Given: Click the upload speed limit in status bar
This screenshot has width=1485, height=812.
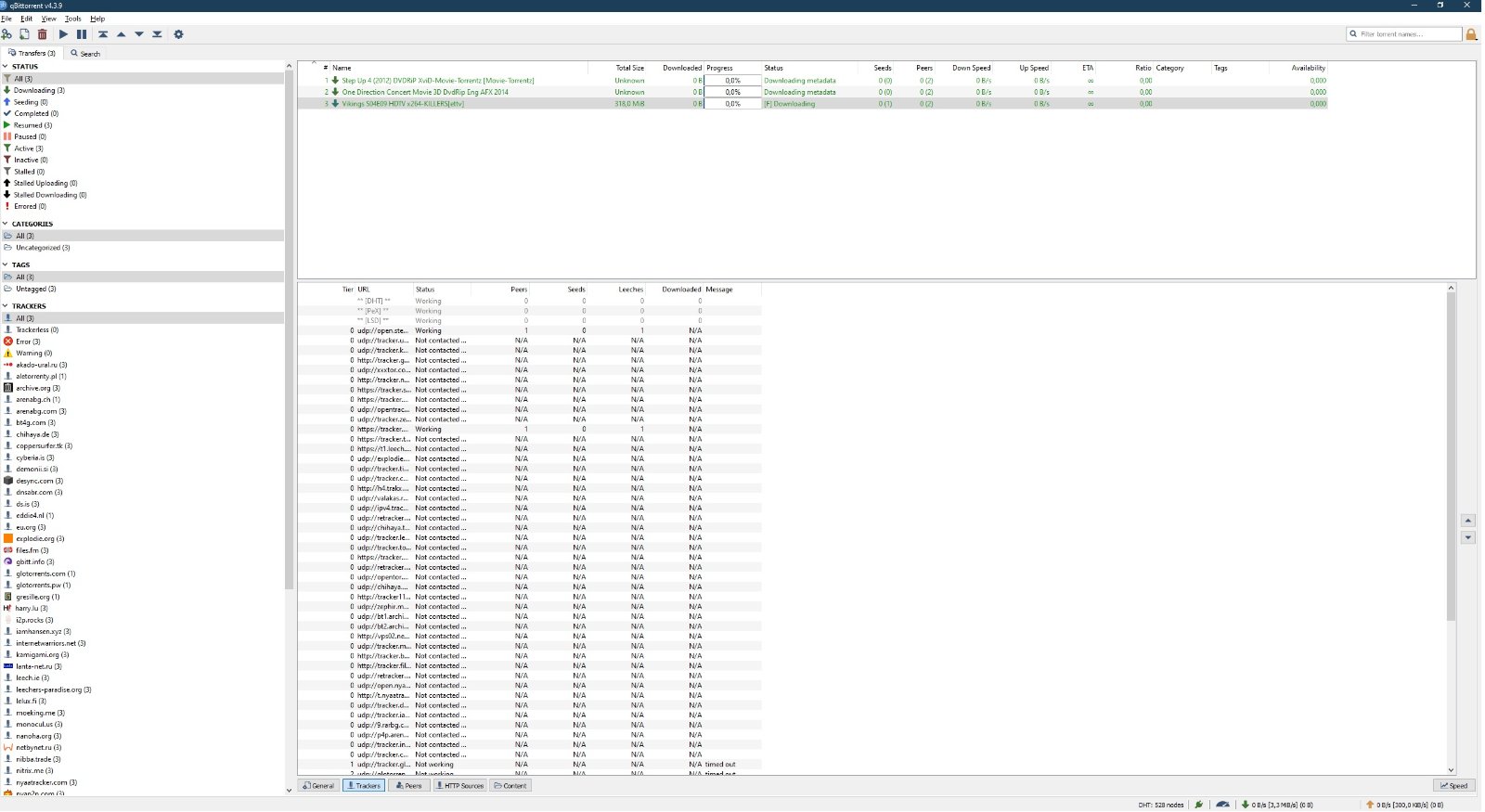Looking at the screenshot, I should coord(1403,805).
